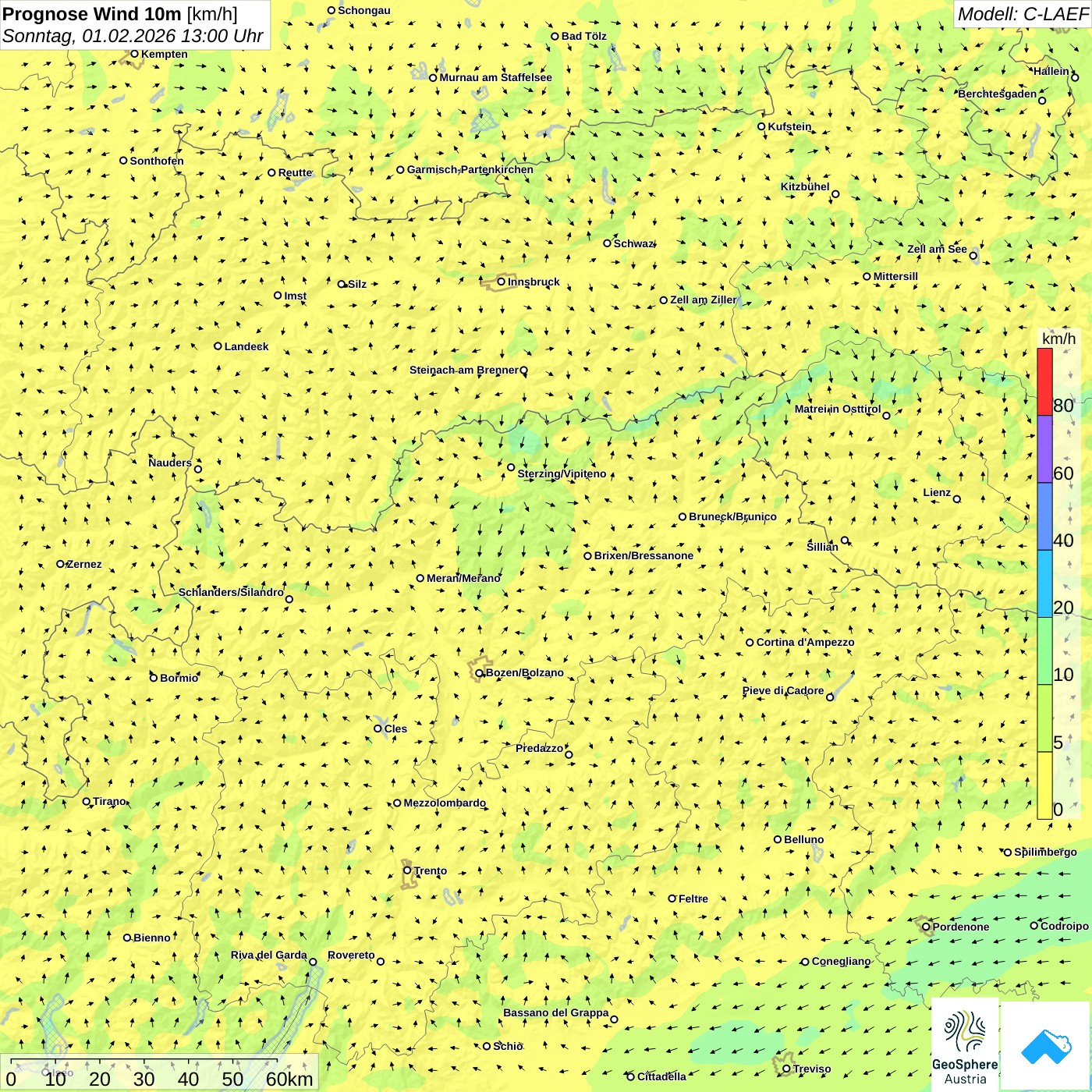The image size is (1092, 1092).
Task: Click the 'Bad Tölz' label
Action: tap(584, 36)
